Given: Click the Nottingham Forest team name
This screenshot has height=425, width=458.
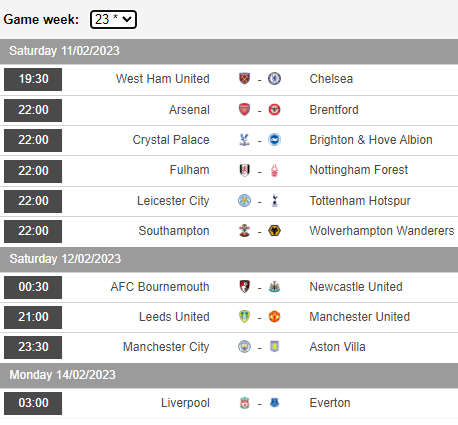Looking at the screenshot, I should [359, 170].
